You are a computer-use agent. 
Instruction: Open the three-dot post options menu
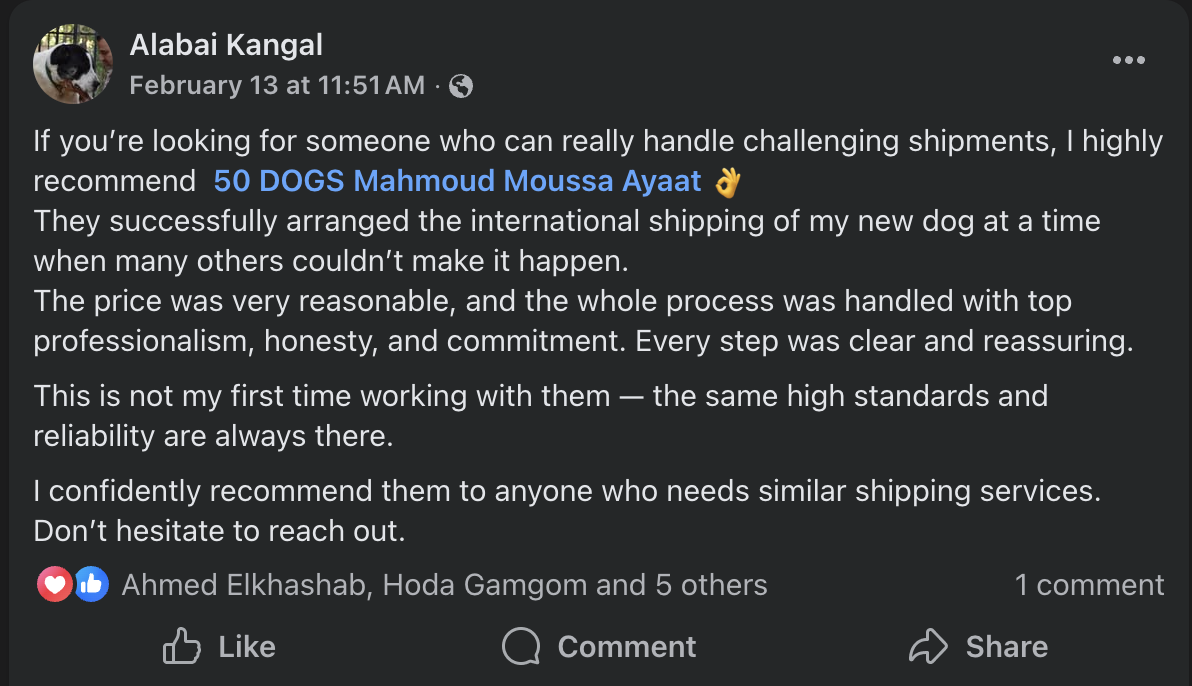(1128, 61)
